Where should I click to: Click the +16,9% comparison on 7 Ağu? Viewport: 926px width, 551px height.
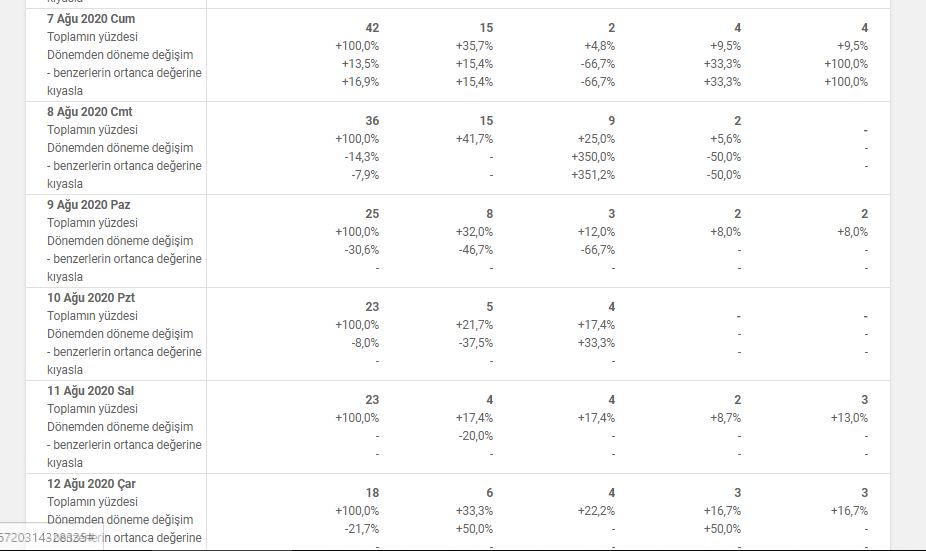(360, 81)
